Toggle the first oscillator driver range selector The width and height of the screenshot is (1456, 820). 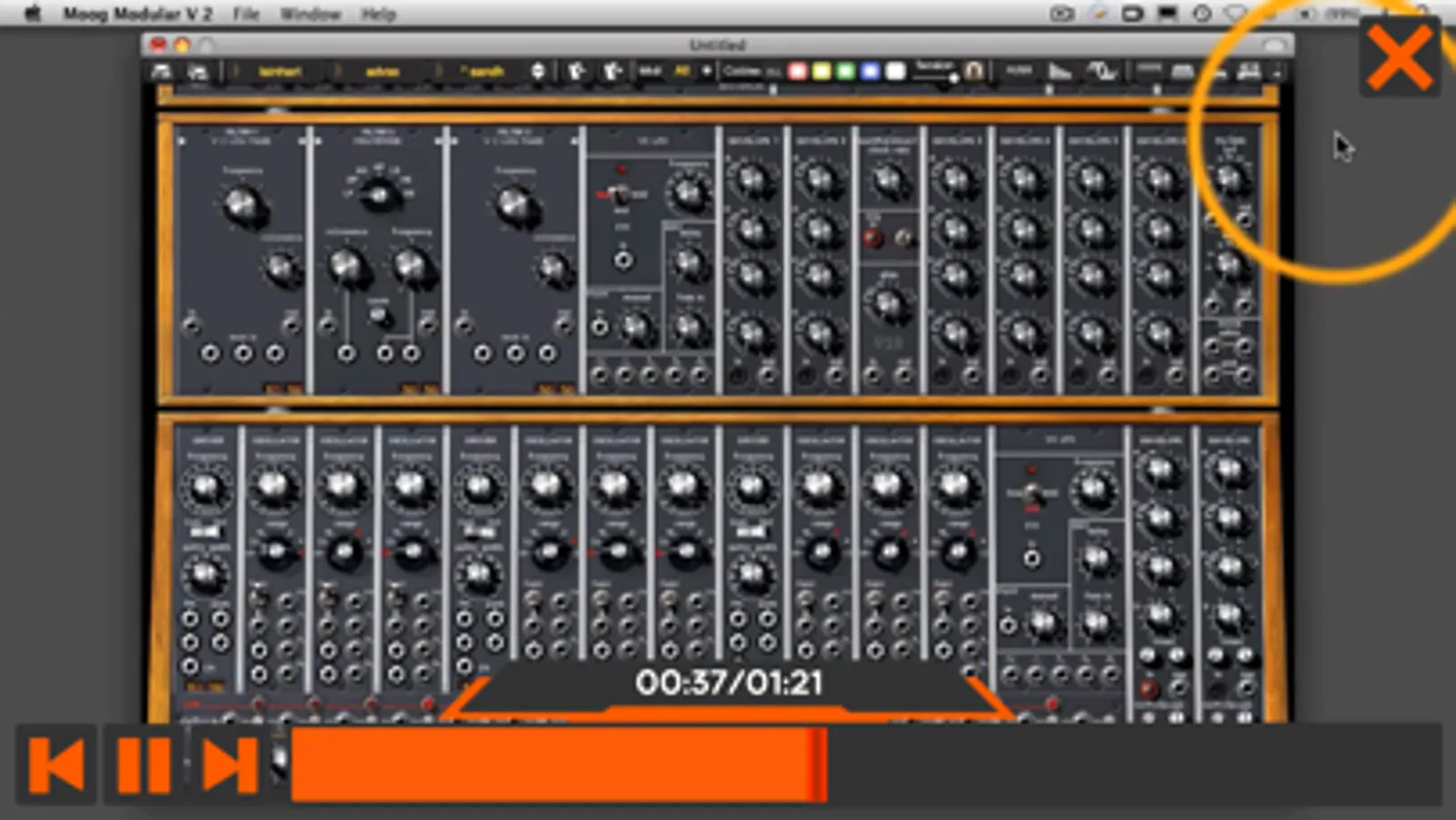click(205, 530)
